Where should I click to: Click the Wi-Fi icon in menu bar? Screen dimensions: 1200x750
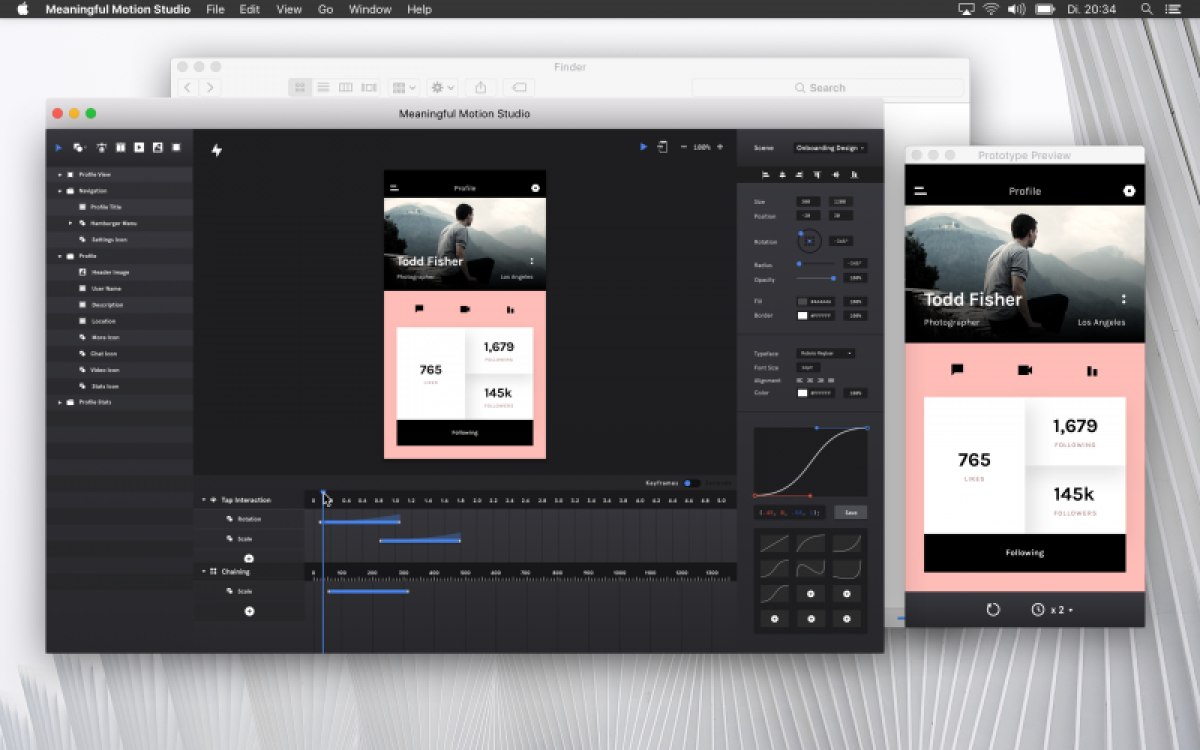pyautogui.click(x=991, y=9)
